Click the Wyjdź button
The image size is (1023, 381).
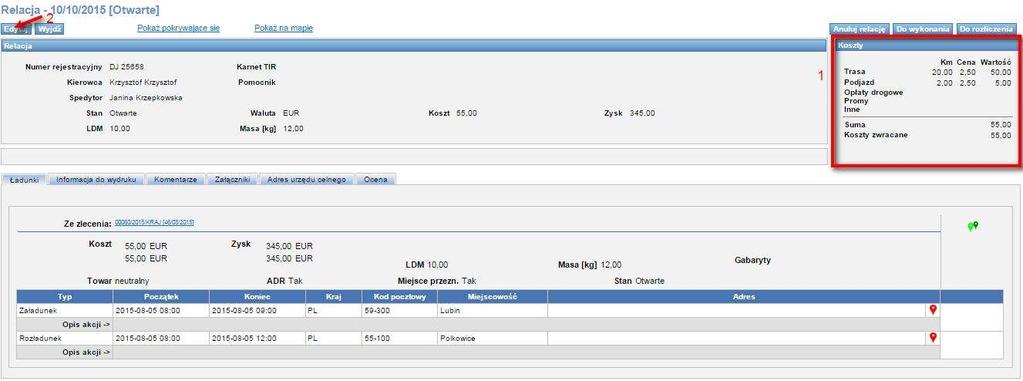point(49,29)
